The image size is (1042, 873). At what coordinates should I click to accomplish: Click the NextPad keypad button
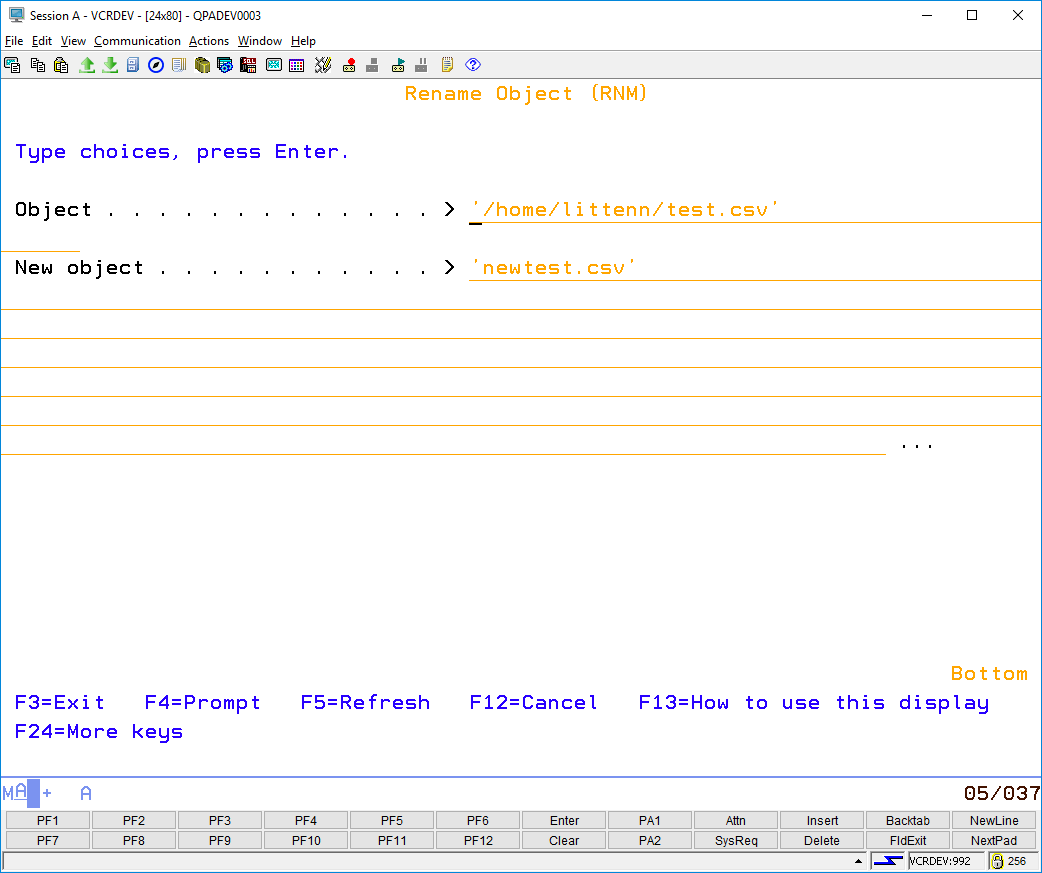pyautogui.click(x=993, y=840)
